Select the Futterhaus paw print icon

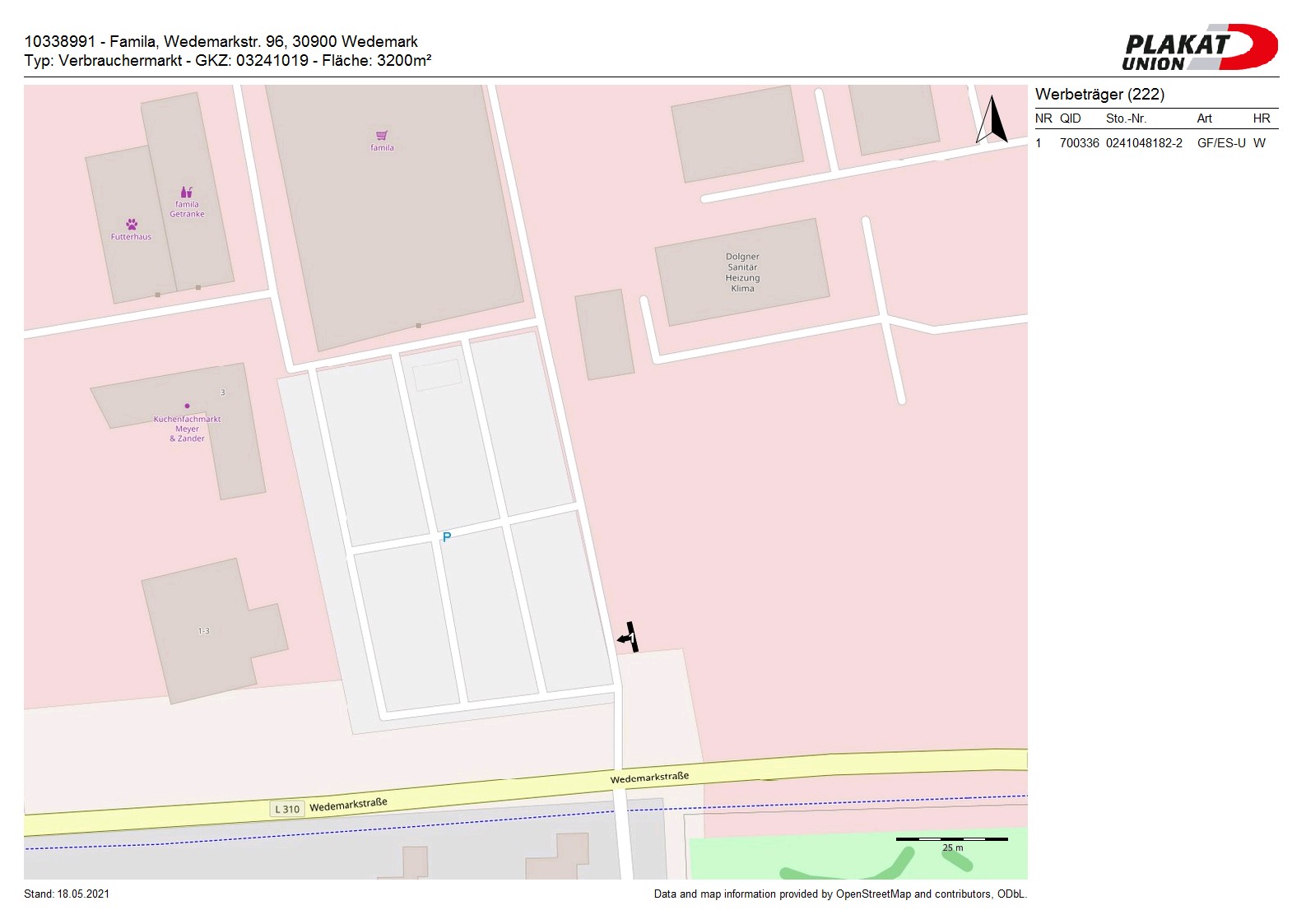(x=132, y=224)
